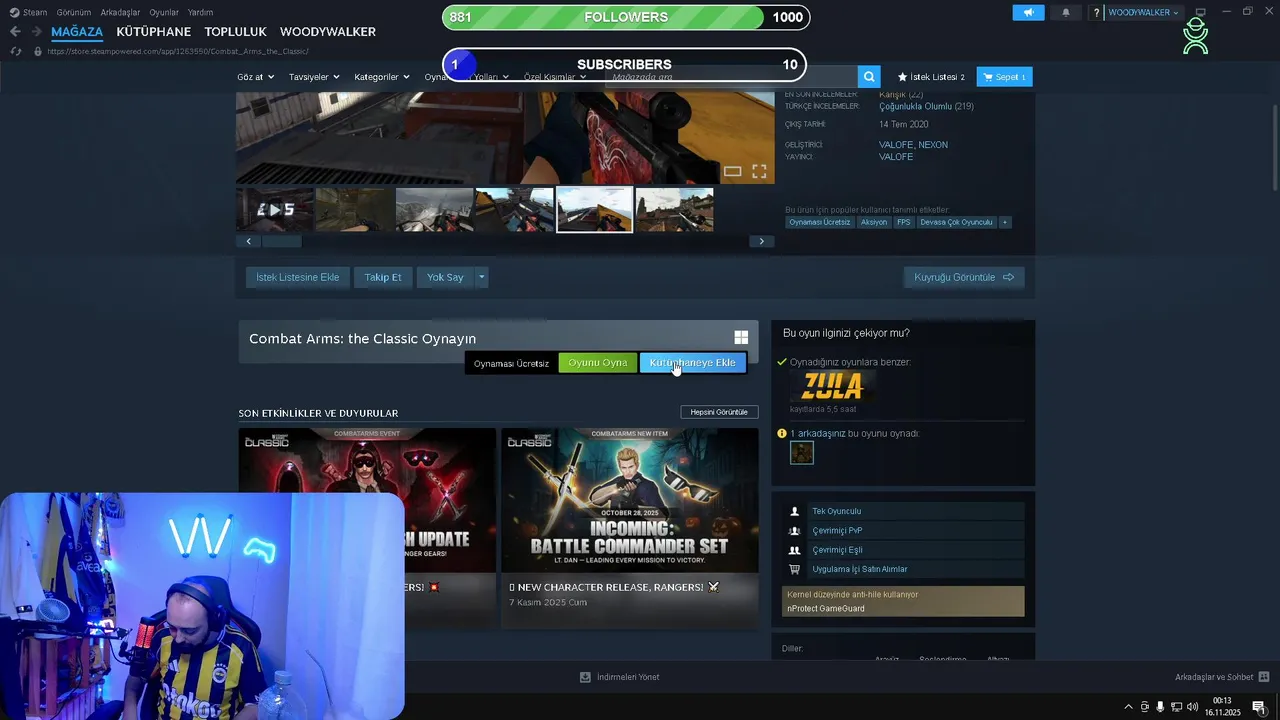The image size is (1280, 720).
Task: Expand the Özel Kısımlar dropdown
Action: (x=555, y=77)
